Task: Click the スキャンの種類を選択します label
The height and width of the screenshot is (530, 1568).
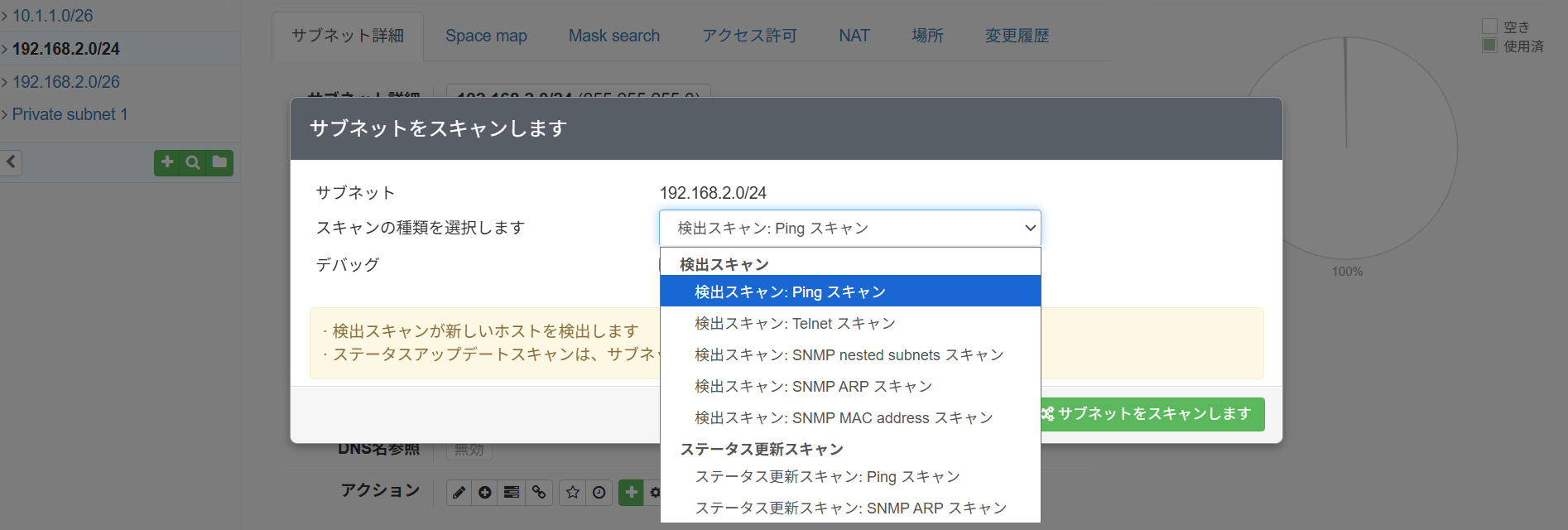Action: coord(421,228)
